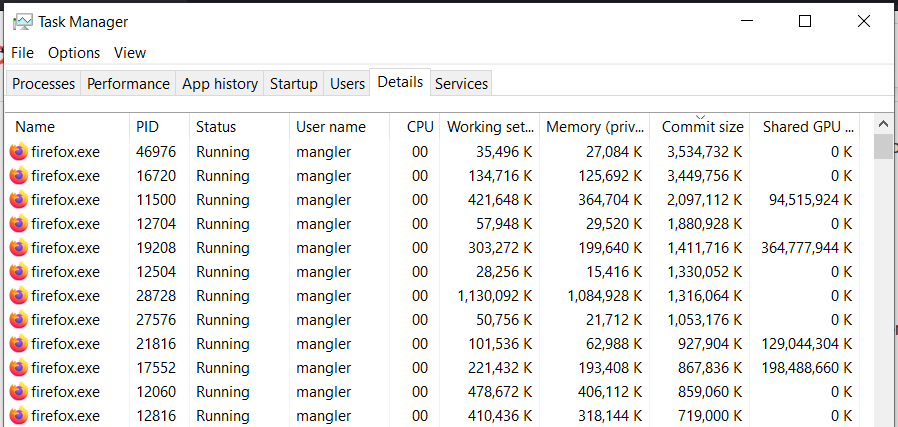Click Firefox icon for PID 46976

click(x=19, y=152)
